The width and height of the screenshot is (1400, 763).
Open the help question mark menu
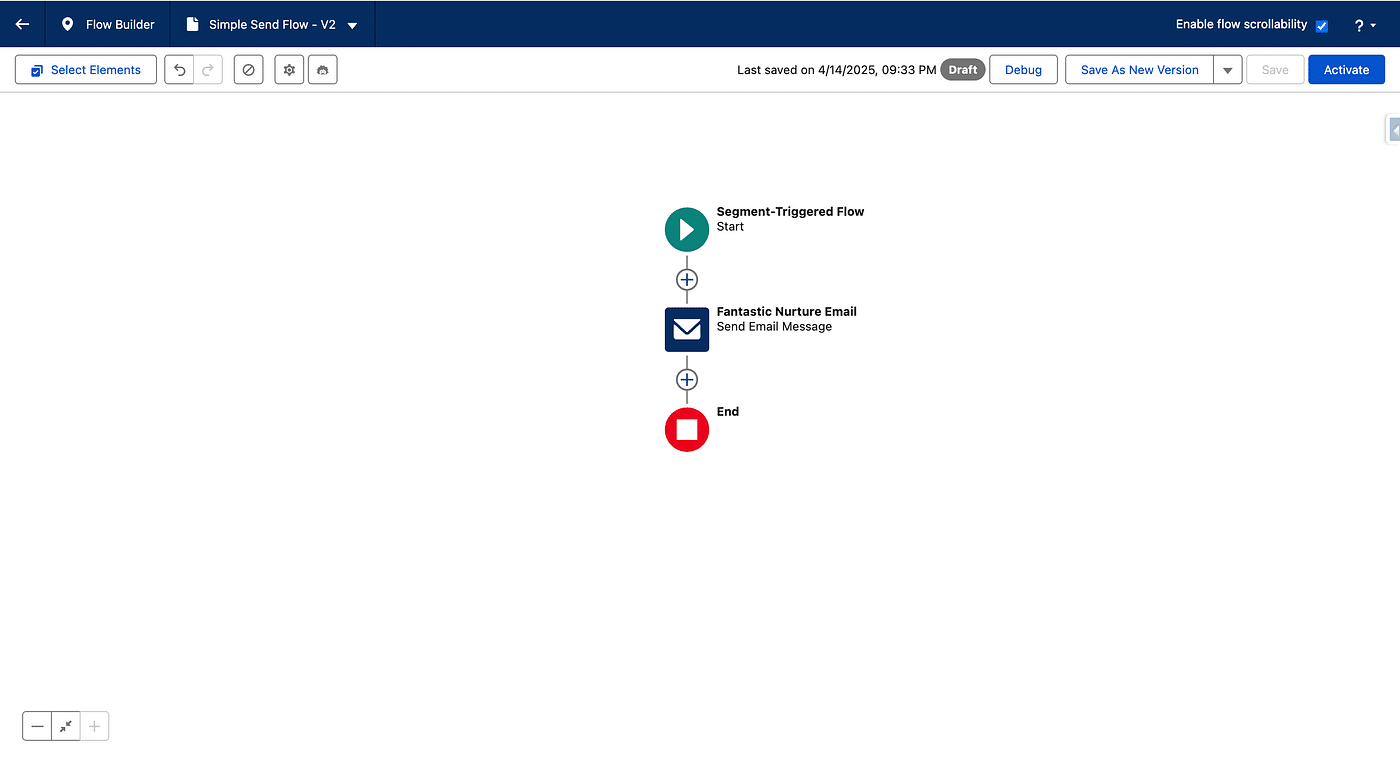click(x=1364, y=25)
